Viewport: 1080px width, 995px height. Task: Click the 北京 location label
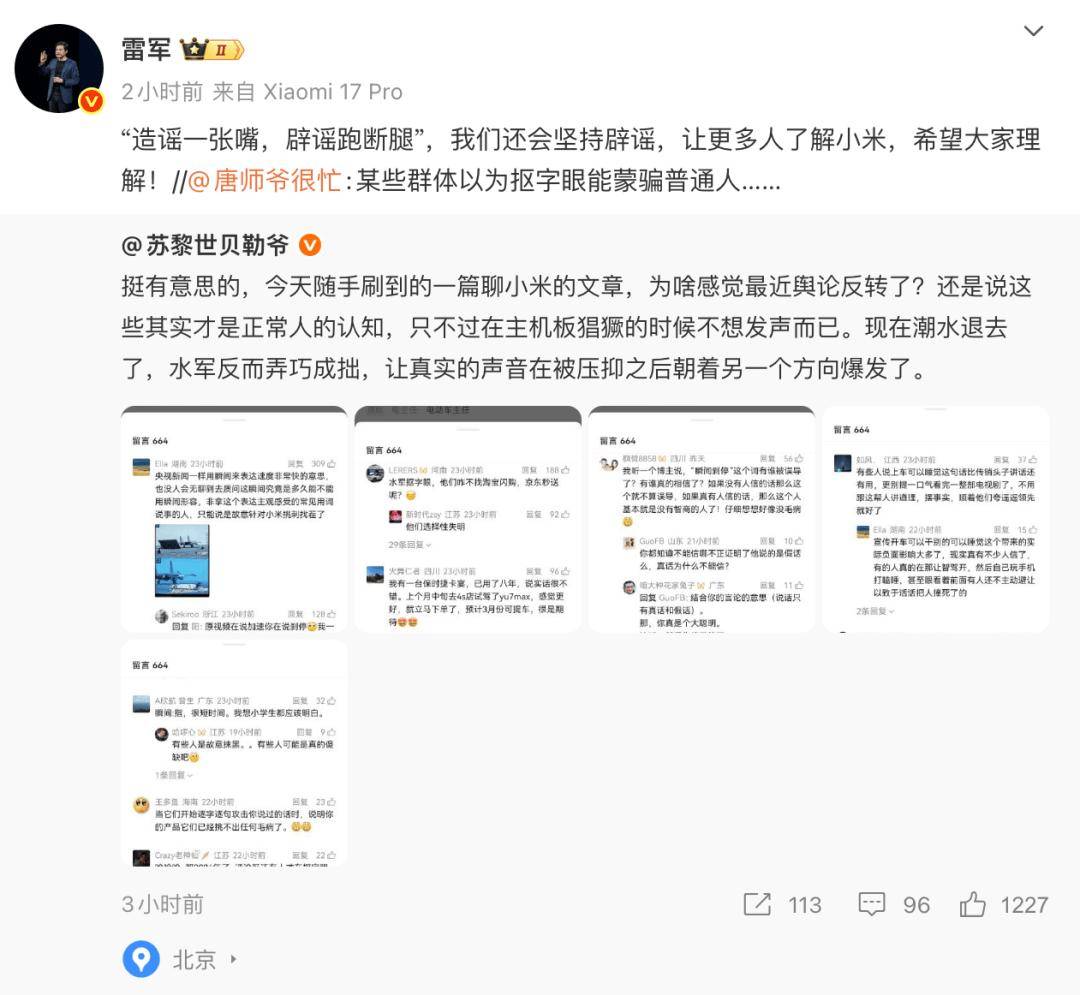click(x=194, y=959)
